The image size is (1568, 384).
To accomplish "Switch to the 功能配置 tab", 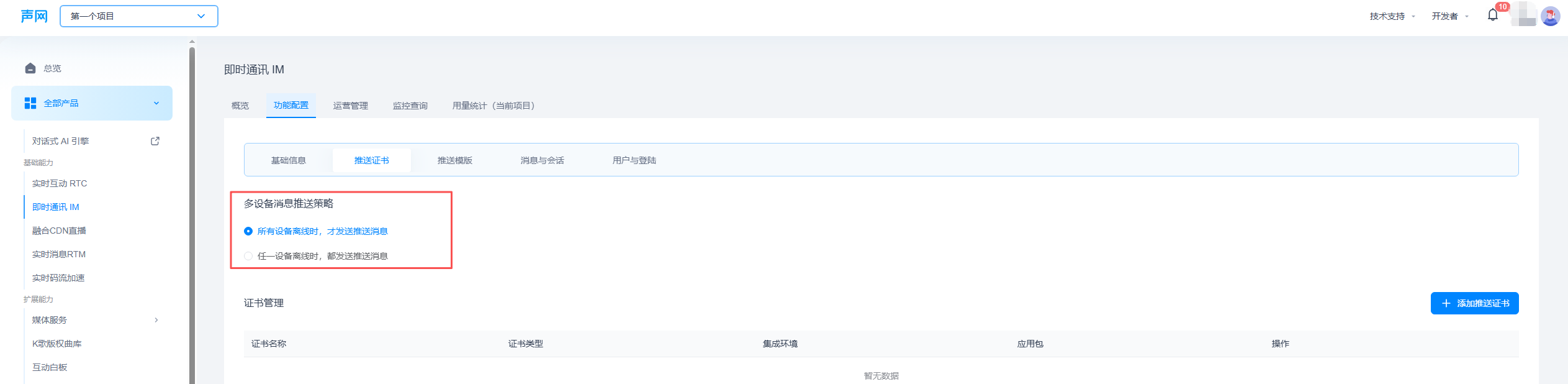I will tap(291, 106).
